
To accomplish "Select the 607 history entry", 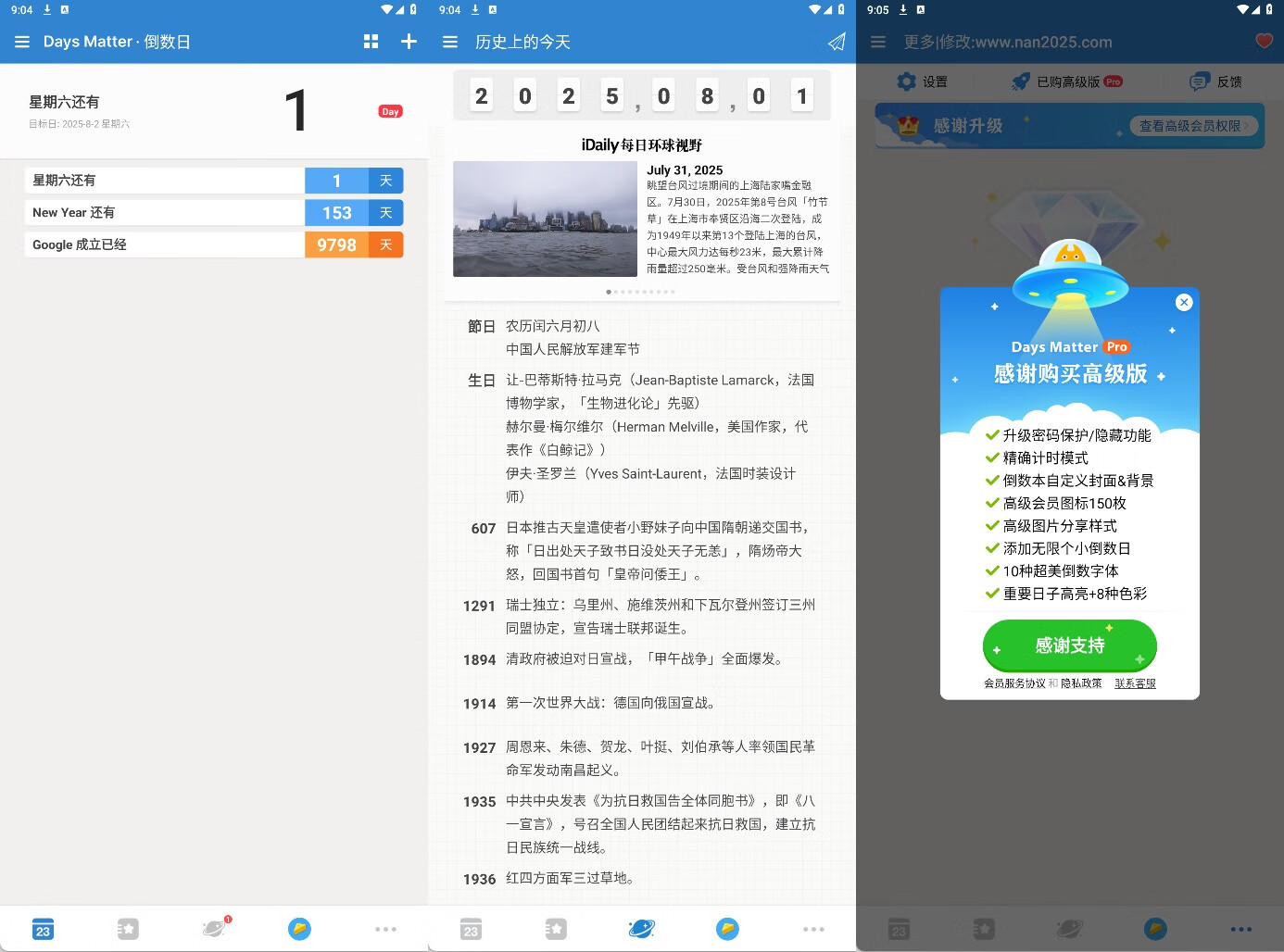I will 641,551.
